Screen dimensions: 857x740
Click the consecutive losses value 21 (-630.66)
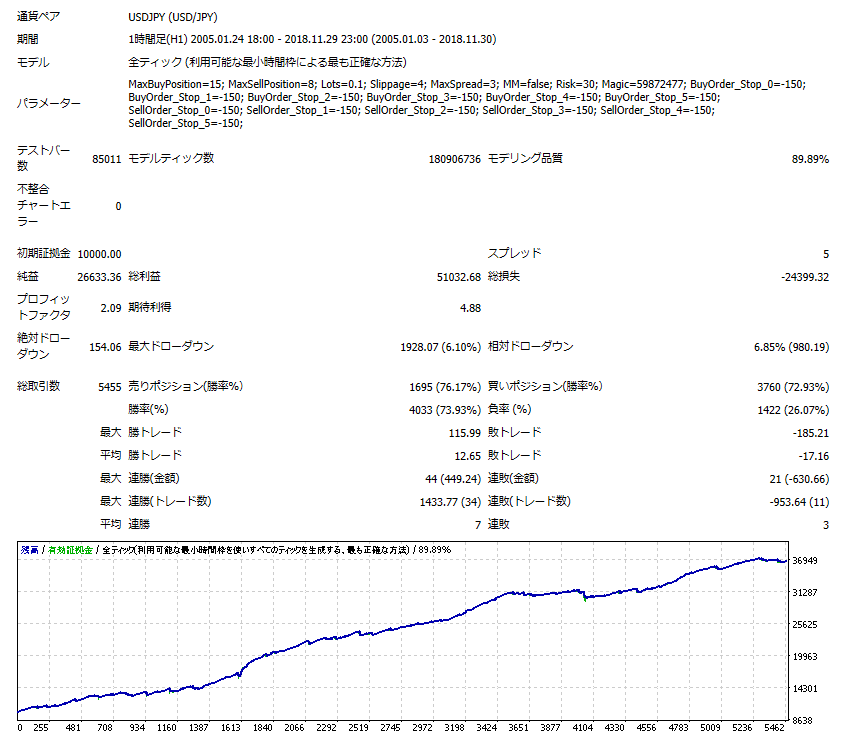pyautogui.click(x=799, y=479)
